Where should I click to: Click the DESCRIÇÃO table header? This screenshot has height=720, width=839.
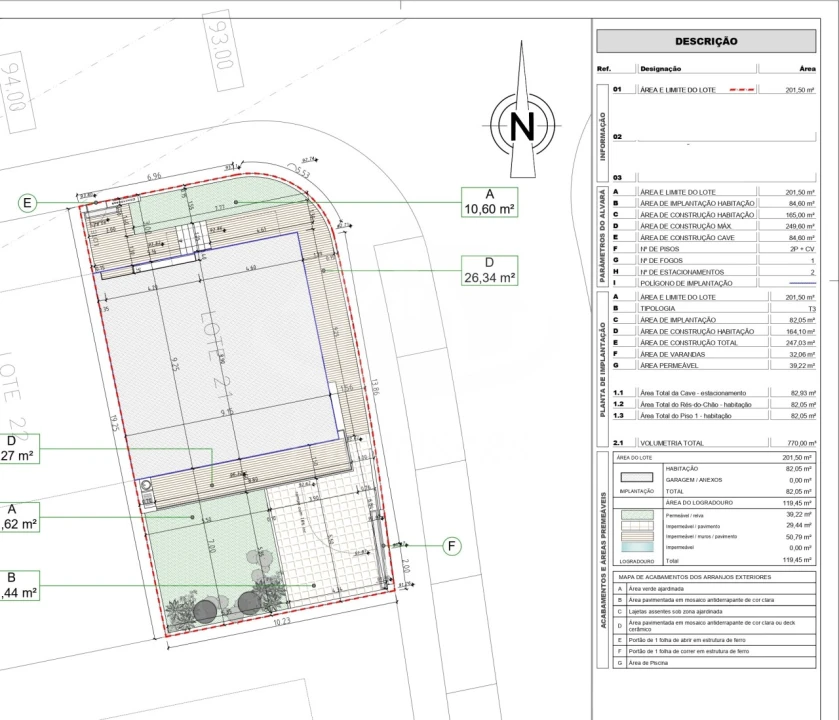(x=706, y=41)
